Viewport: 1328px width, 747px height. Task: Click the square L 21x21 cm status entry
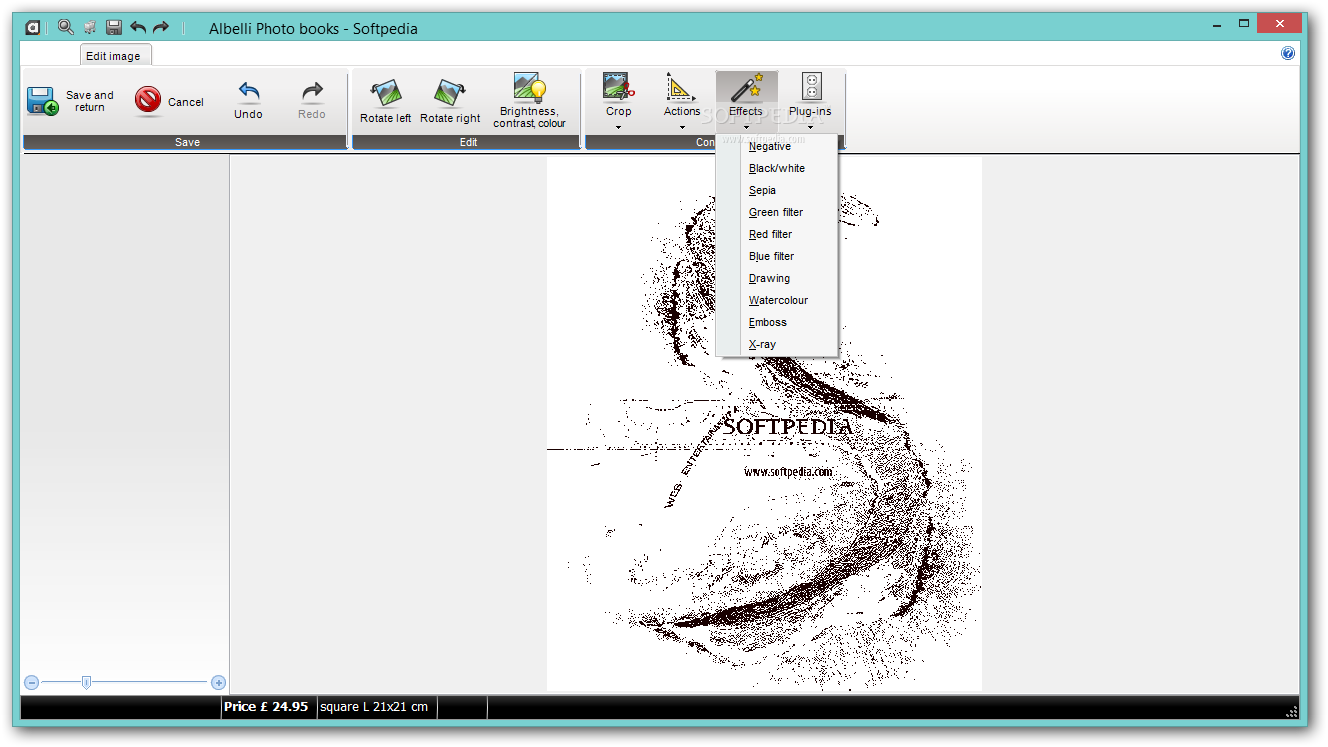[x=374, y=706]
